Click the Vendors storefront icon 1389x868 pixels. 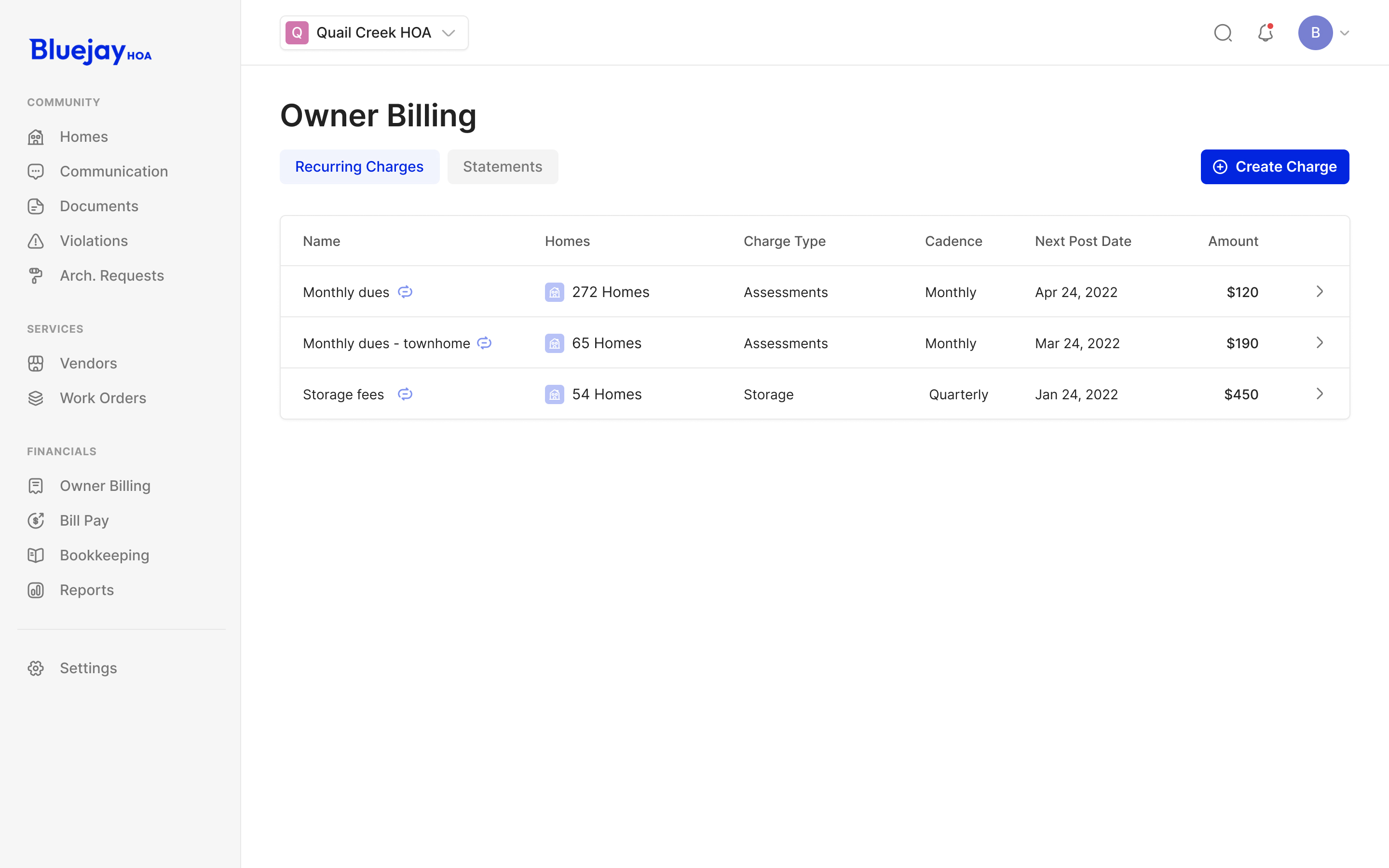36,364
